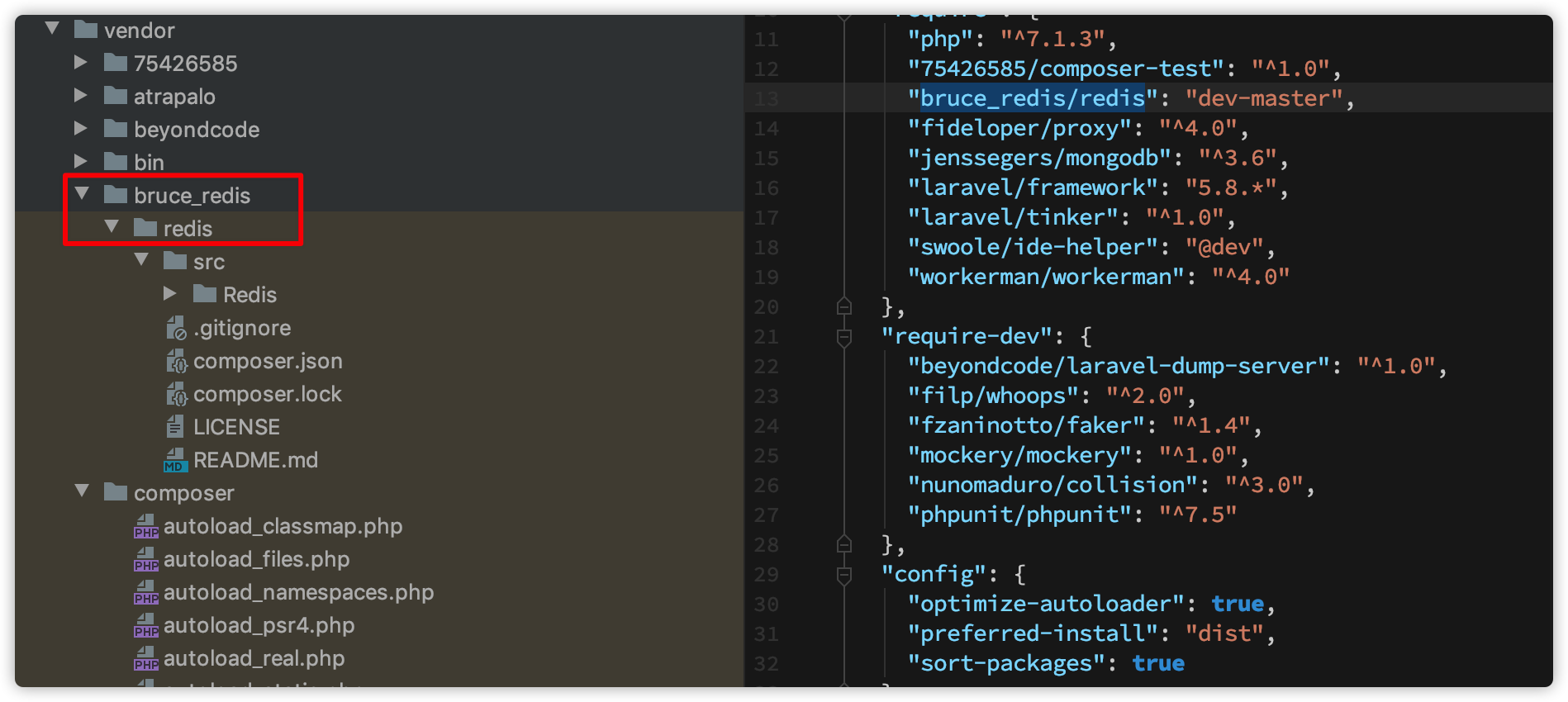Expand the 75426585 folder arrow
The image size is (1568, 702).
[81, 62]
